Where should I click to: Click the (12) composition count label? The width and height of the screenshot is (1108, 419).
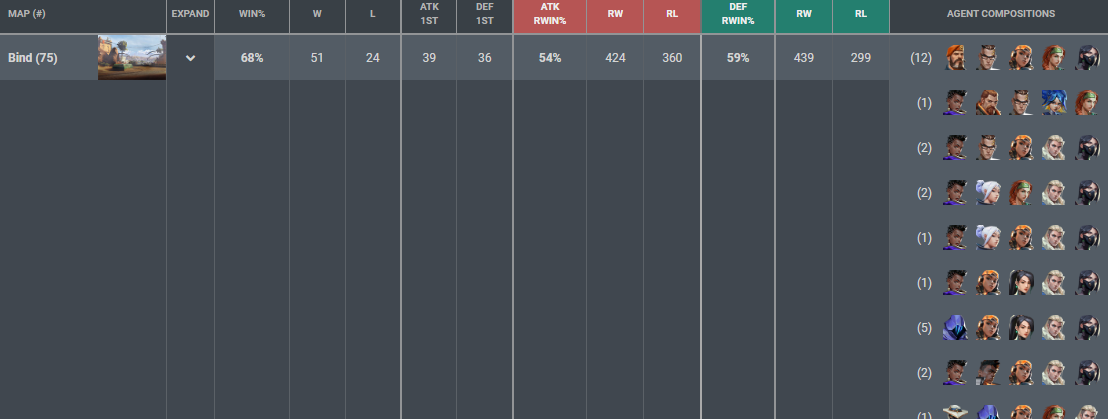pyautogui.click(x=921, y=58)
